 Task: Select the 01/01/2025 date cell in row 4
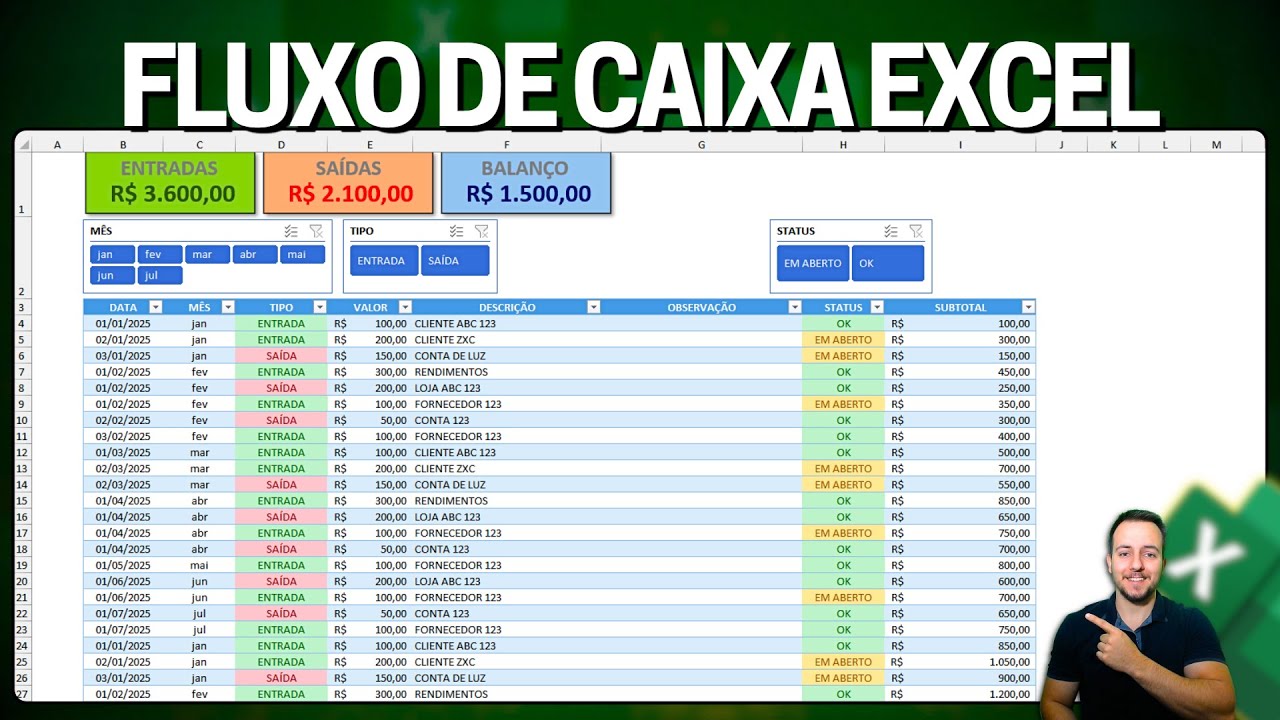[x=123, y=323]
